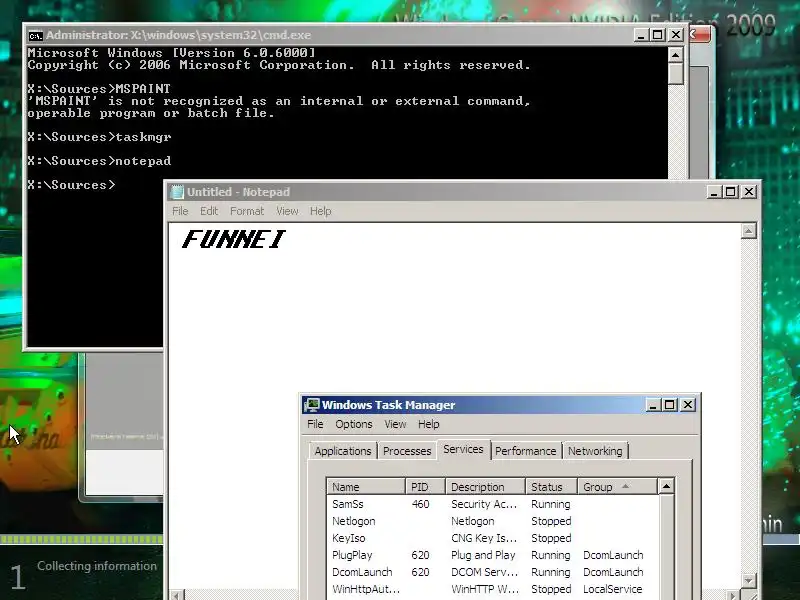Open Notepad Format menu
Screen dimensions: 800x600
247,211
